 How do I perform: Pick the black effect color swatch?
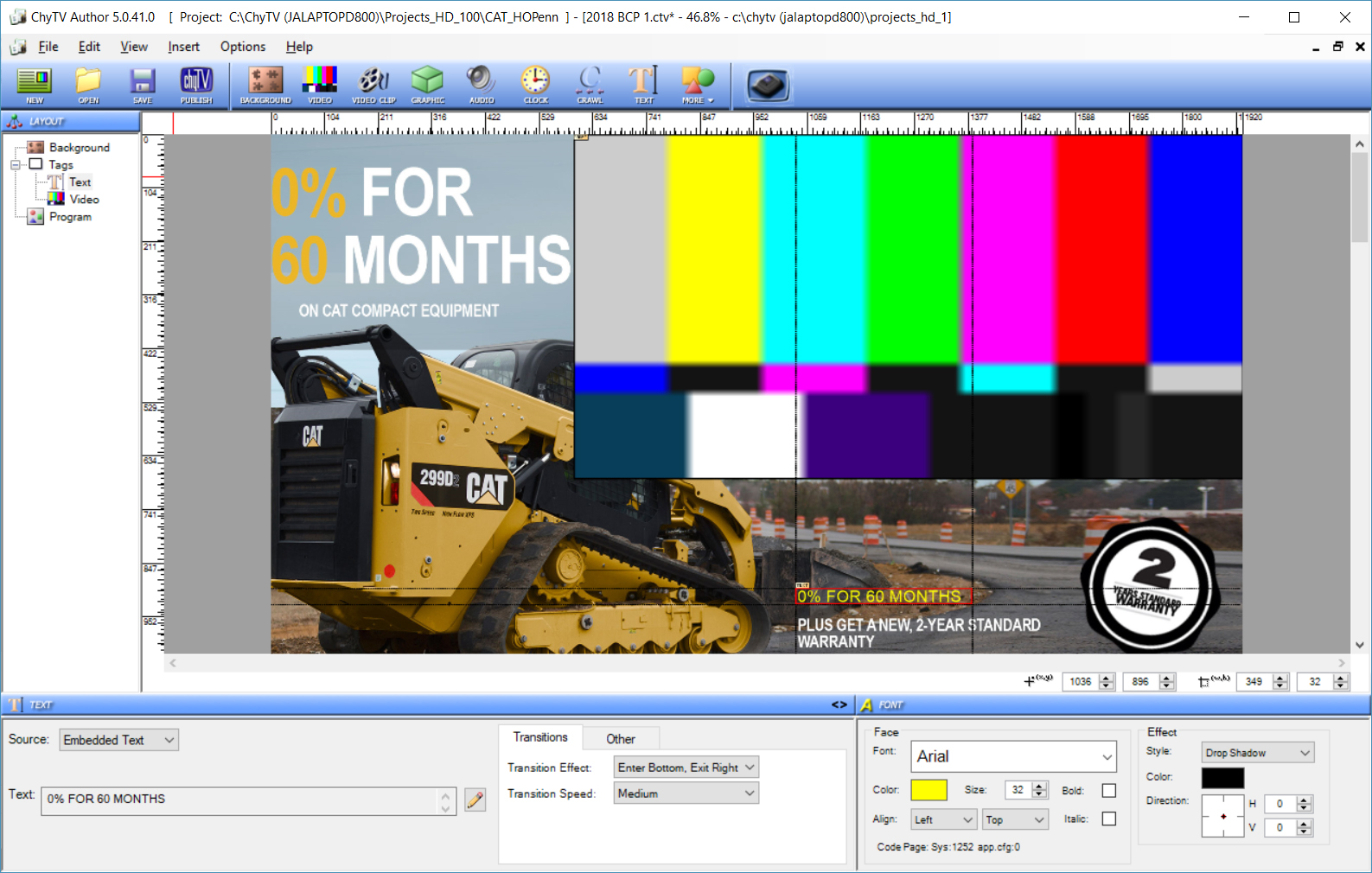[1222, 777]
